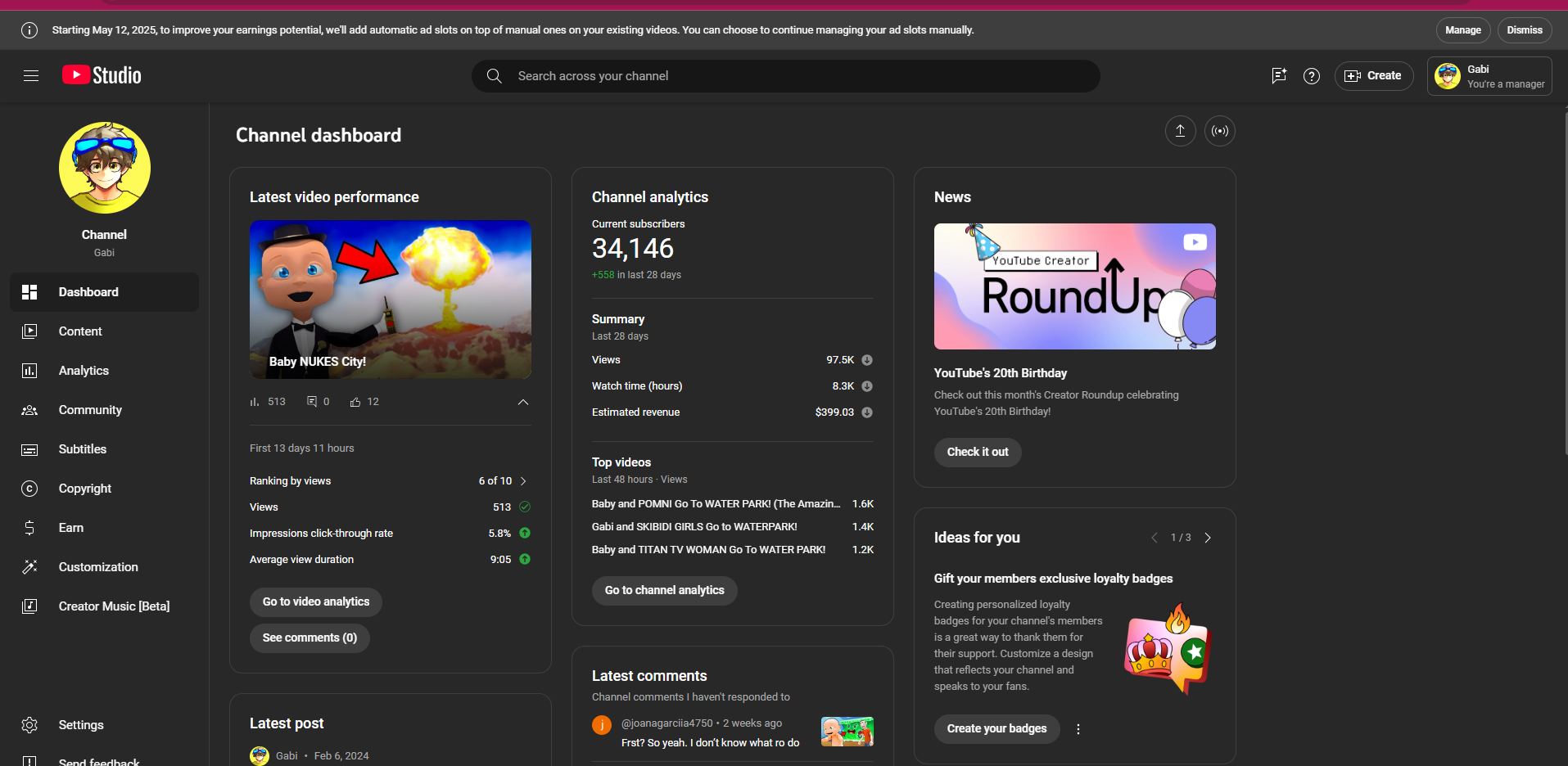The height and width of the screenshot is (766, 1568).
Task: Click the search magnifier icon
Action: tap(494, 76)
